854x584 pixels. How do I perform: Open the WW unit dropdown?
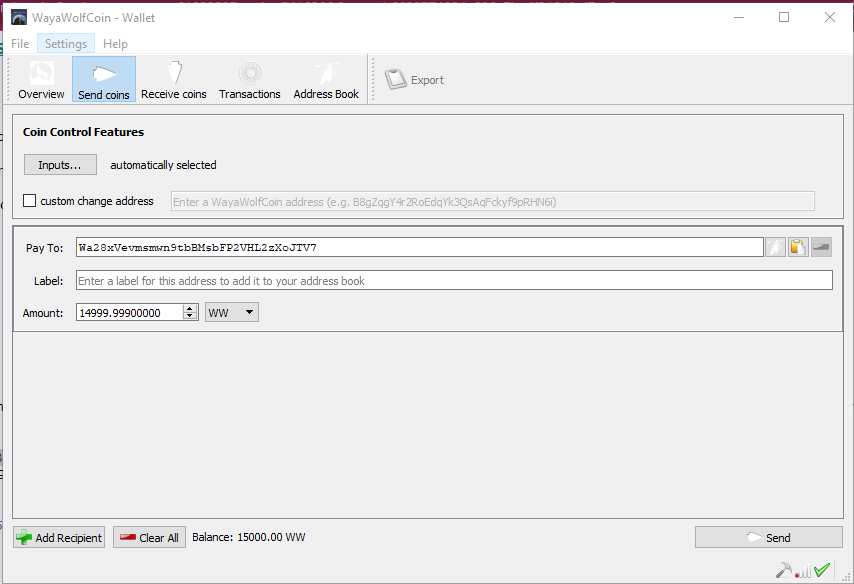point(231,313)
